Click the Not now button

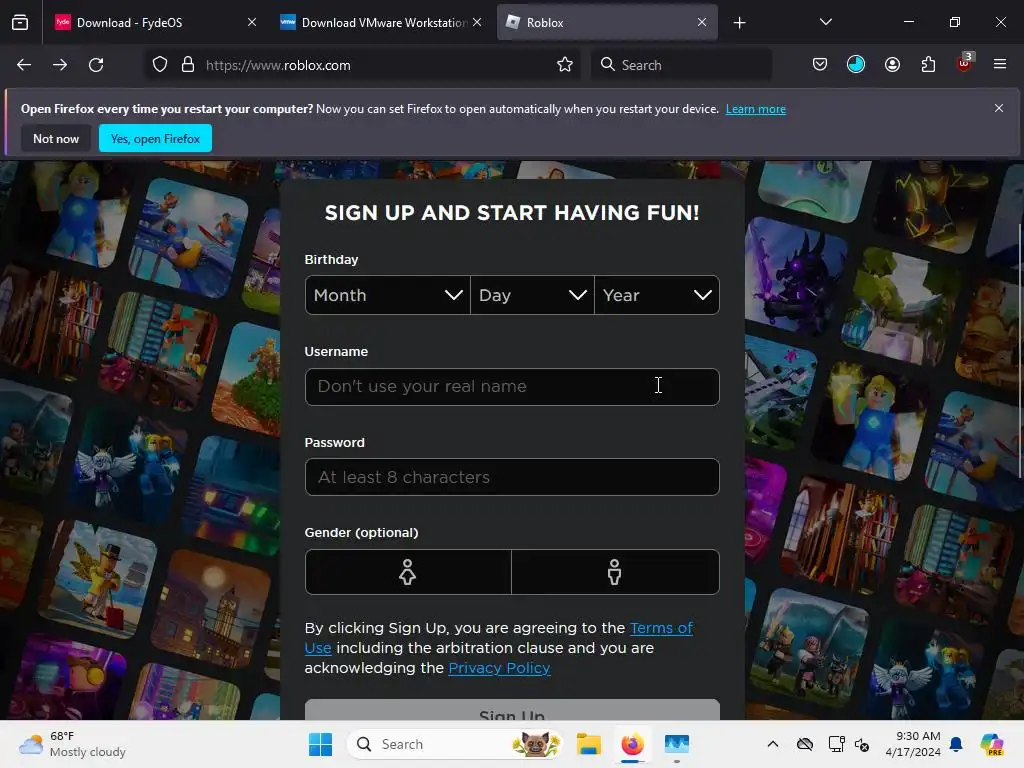56,138
